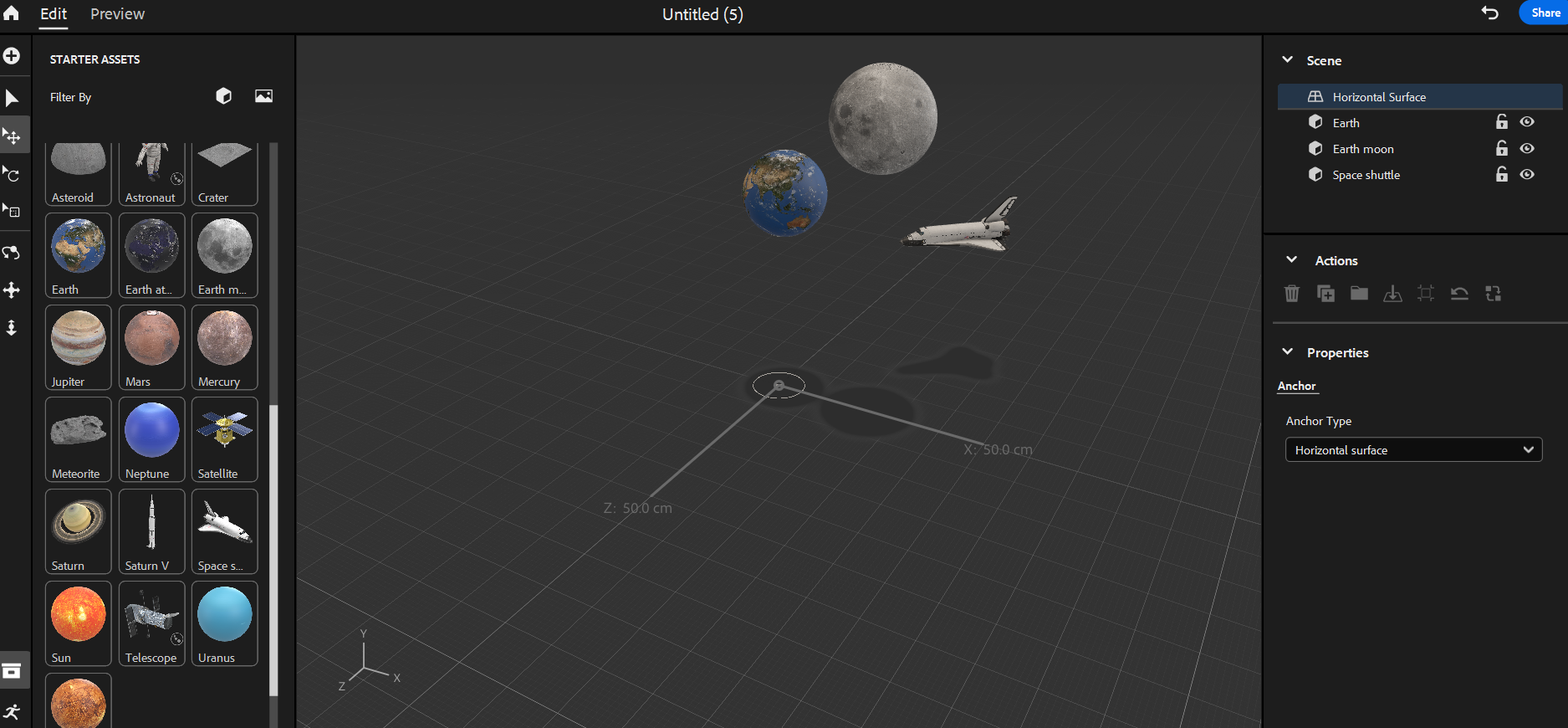Delete selection using trash icon in Actions
The width and height of the screenshot is (1568, 728).
point(1292,294)
